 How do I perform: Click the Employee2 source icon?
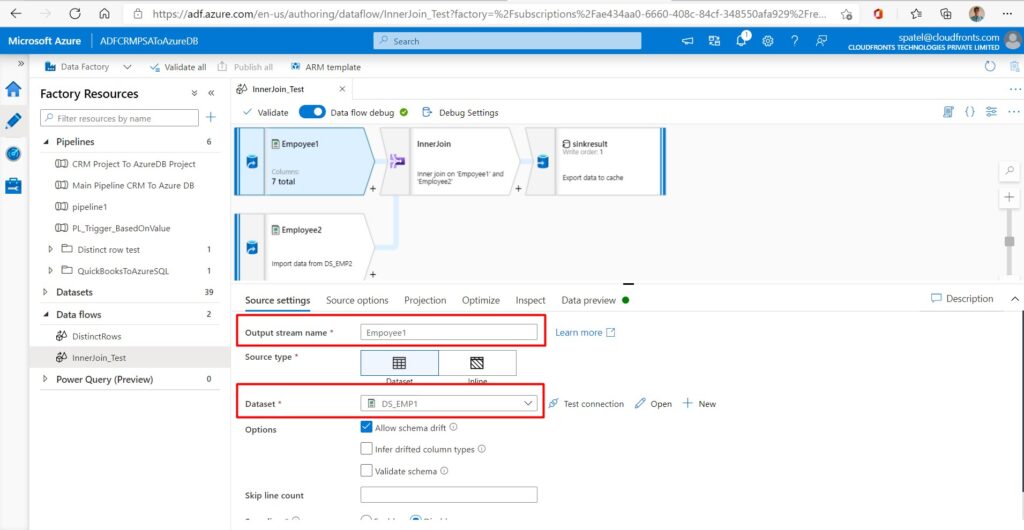(252, 248)
